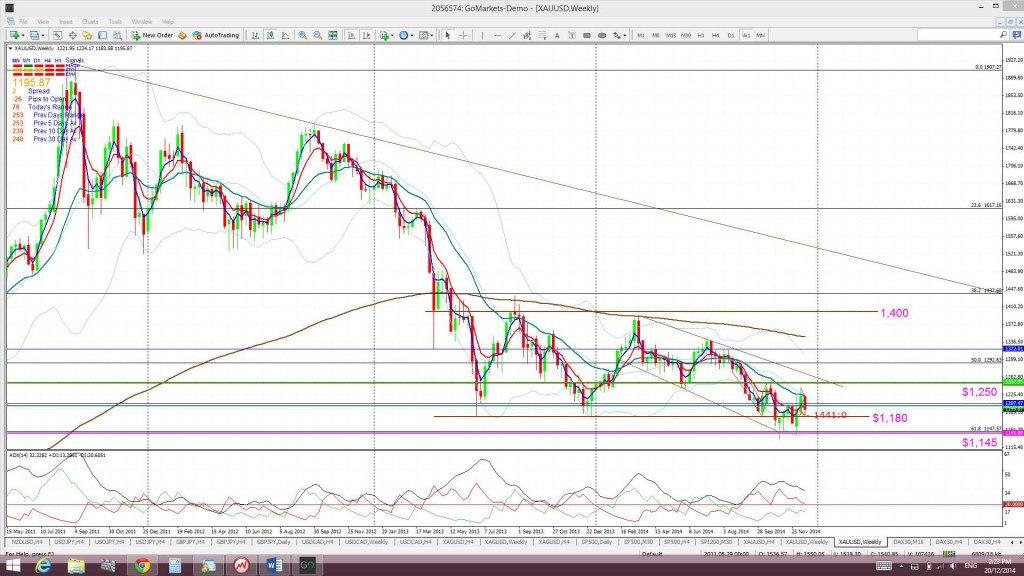Switch timeframe to D1
Screen dimensions: 1024x576
click(731, 35)
